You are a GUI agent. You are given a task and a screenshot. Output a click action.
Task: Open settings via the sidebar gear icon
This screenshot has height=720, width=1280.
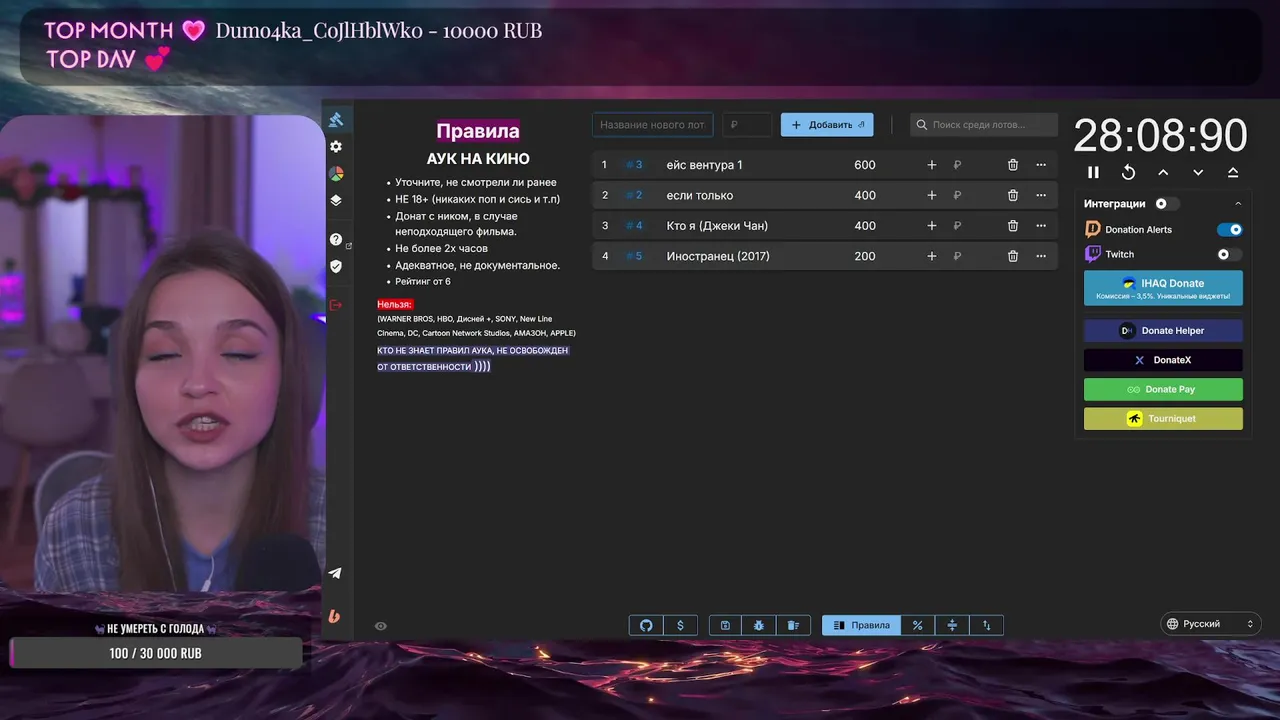(336, 146)
